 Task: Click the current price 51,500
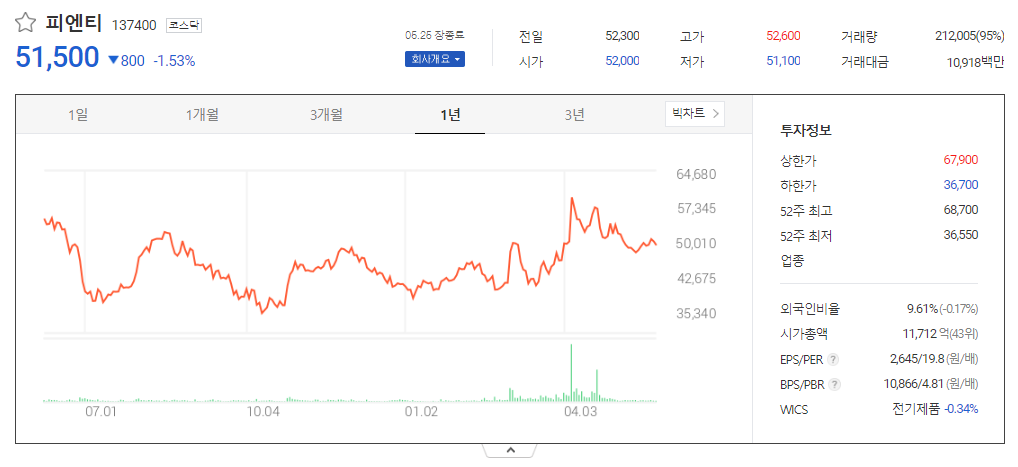(x=57, y=58)
